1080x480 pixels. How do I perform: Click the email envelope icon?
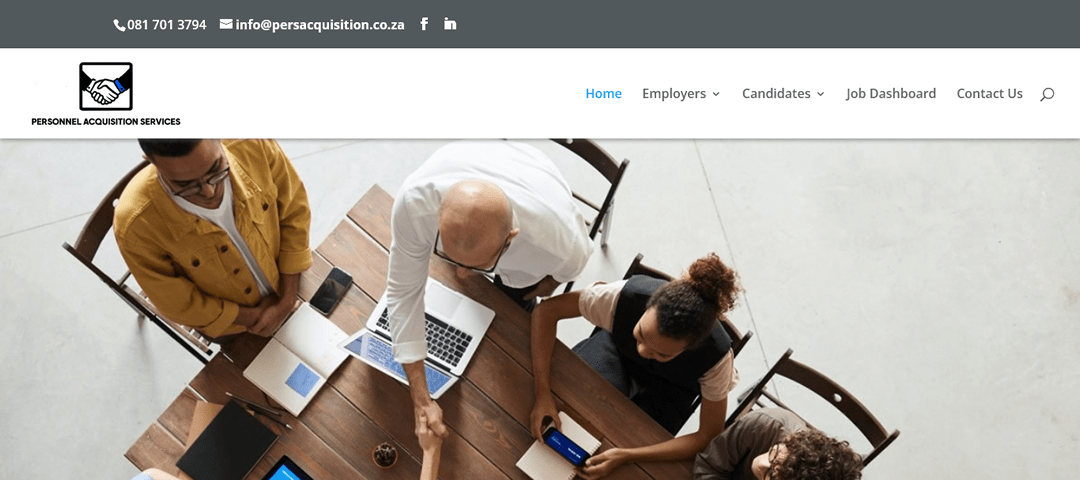(226, 24)
